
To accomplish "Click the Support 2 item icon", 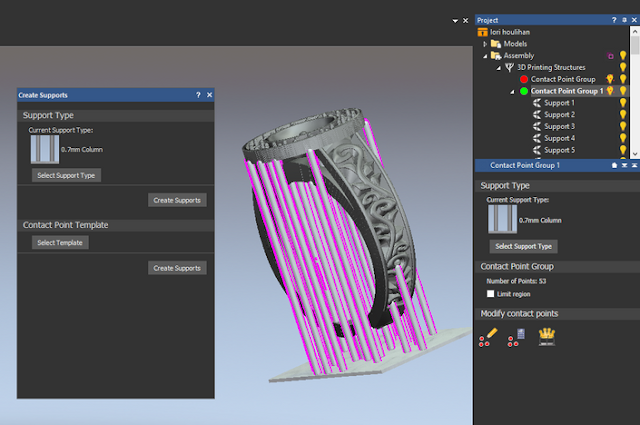I will [x=537, y=115].
